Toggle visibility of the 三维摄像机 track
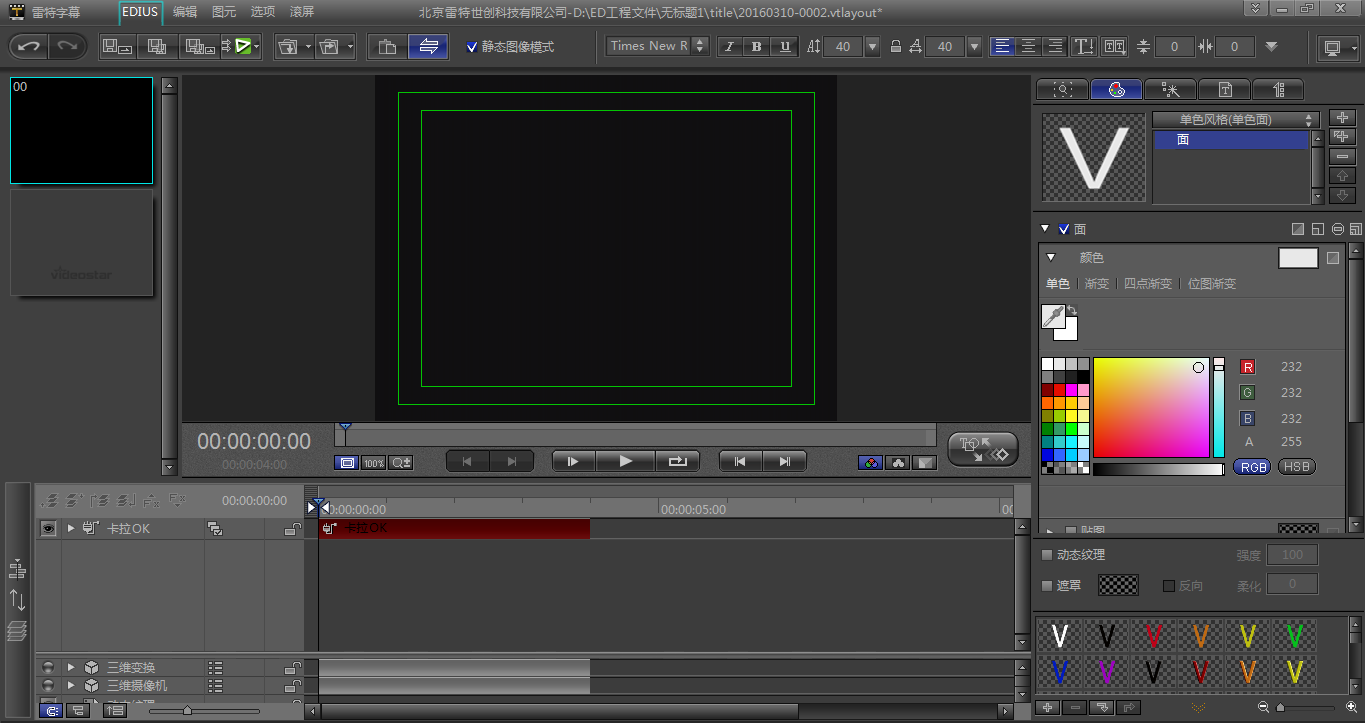1365x723 pixels. point(48,685)
